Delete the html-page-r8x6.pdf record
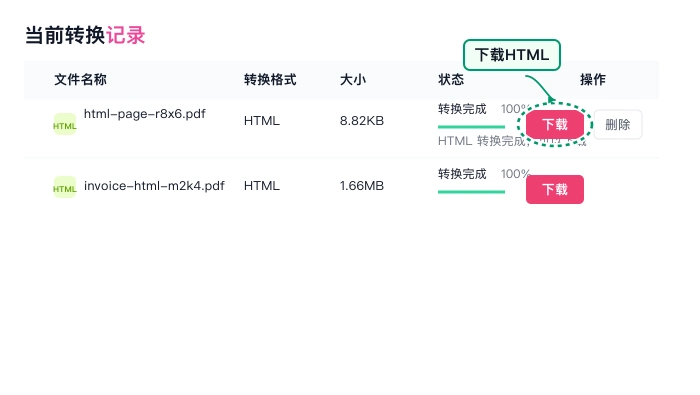The height and width of the screenshot is (395, 700). tap(618, 125)
